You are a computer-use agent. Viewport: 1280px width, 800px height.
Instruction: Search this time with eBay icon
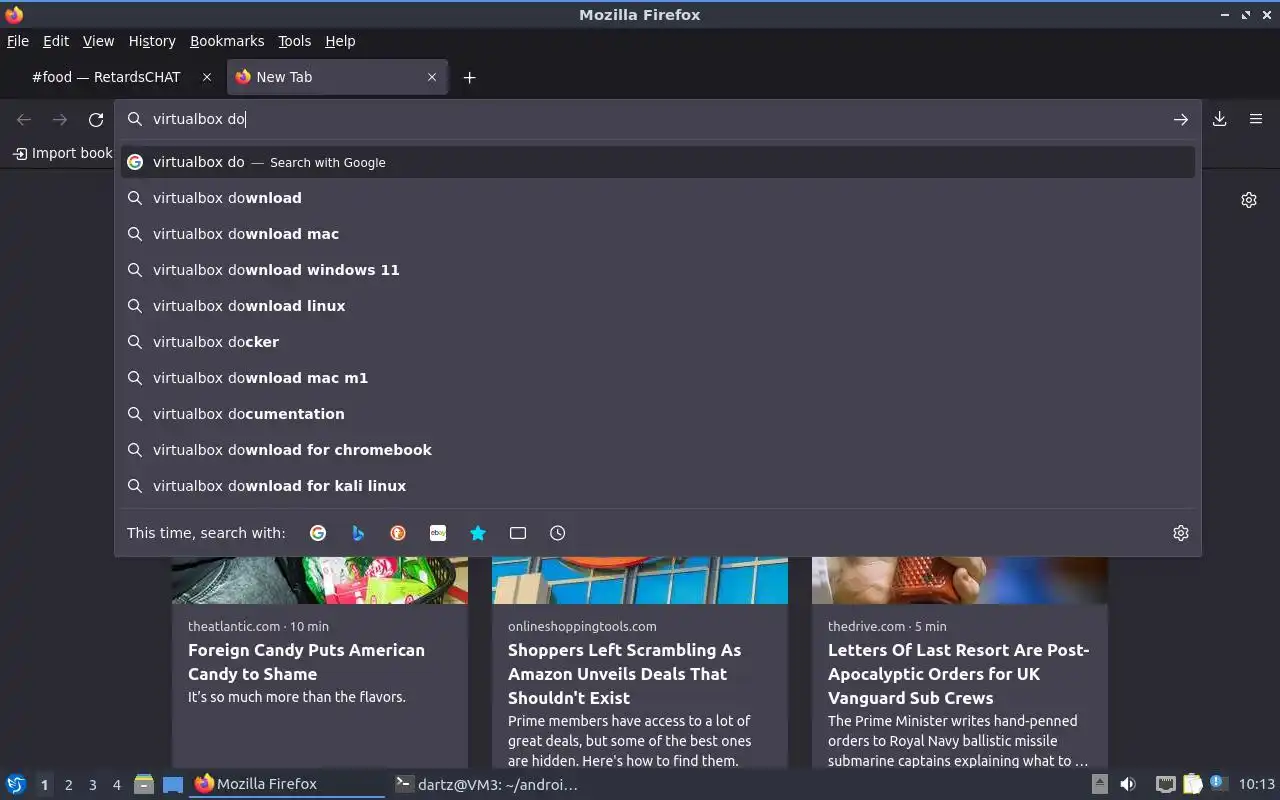pos(438,533)
